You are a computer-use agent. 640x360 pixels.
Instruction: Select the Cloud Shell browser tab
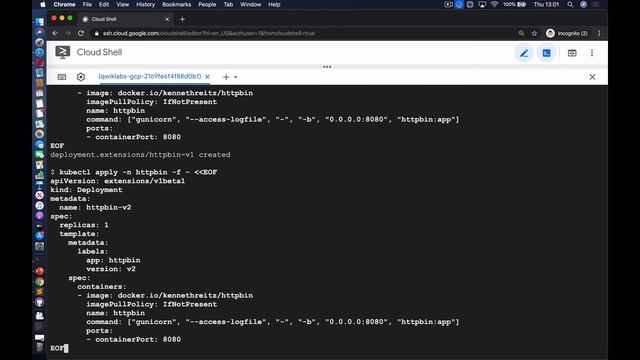tap(125, 19)
